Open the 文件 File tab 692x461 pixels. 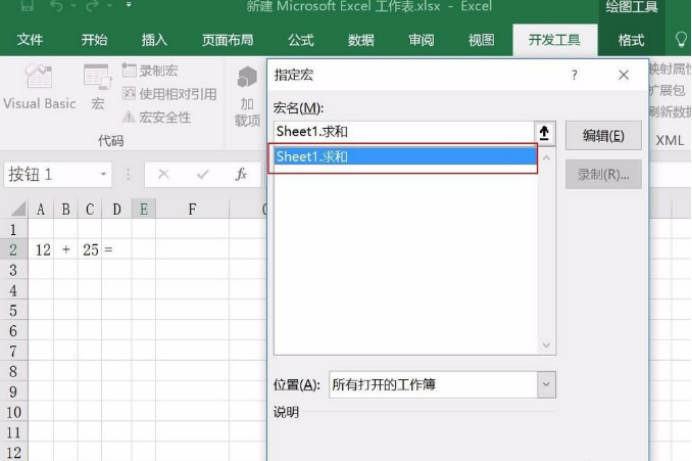point(30,40)
